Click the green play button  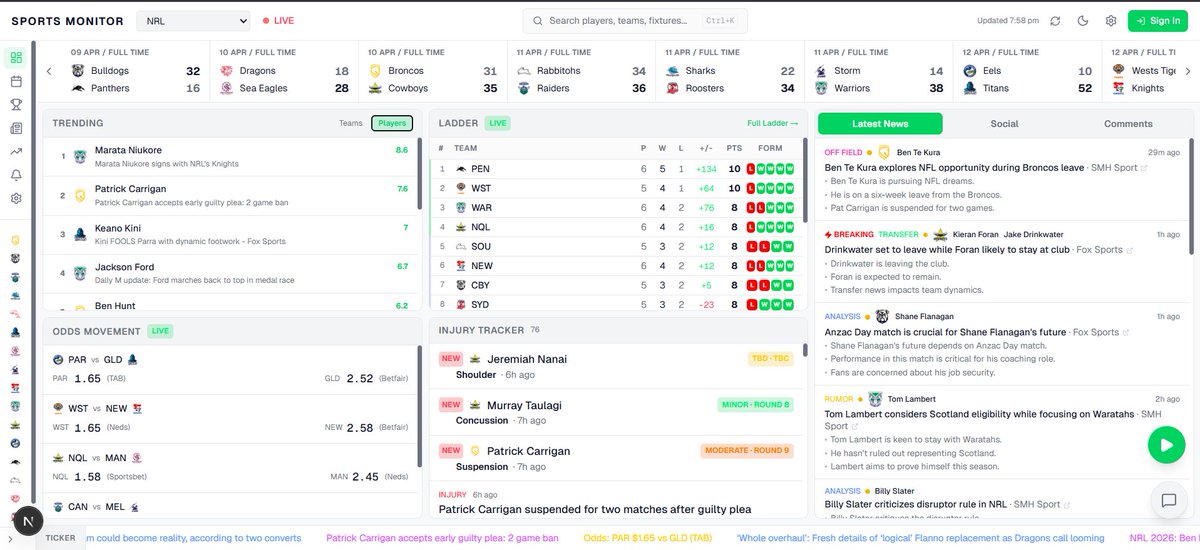(x=1166, y=445)
